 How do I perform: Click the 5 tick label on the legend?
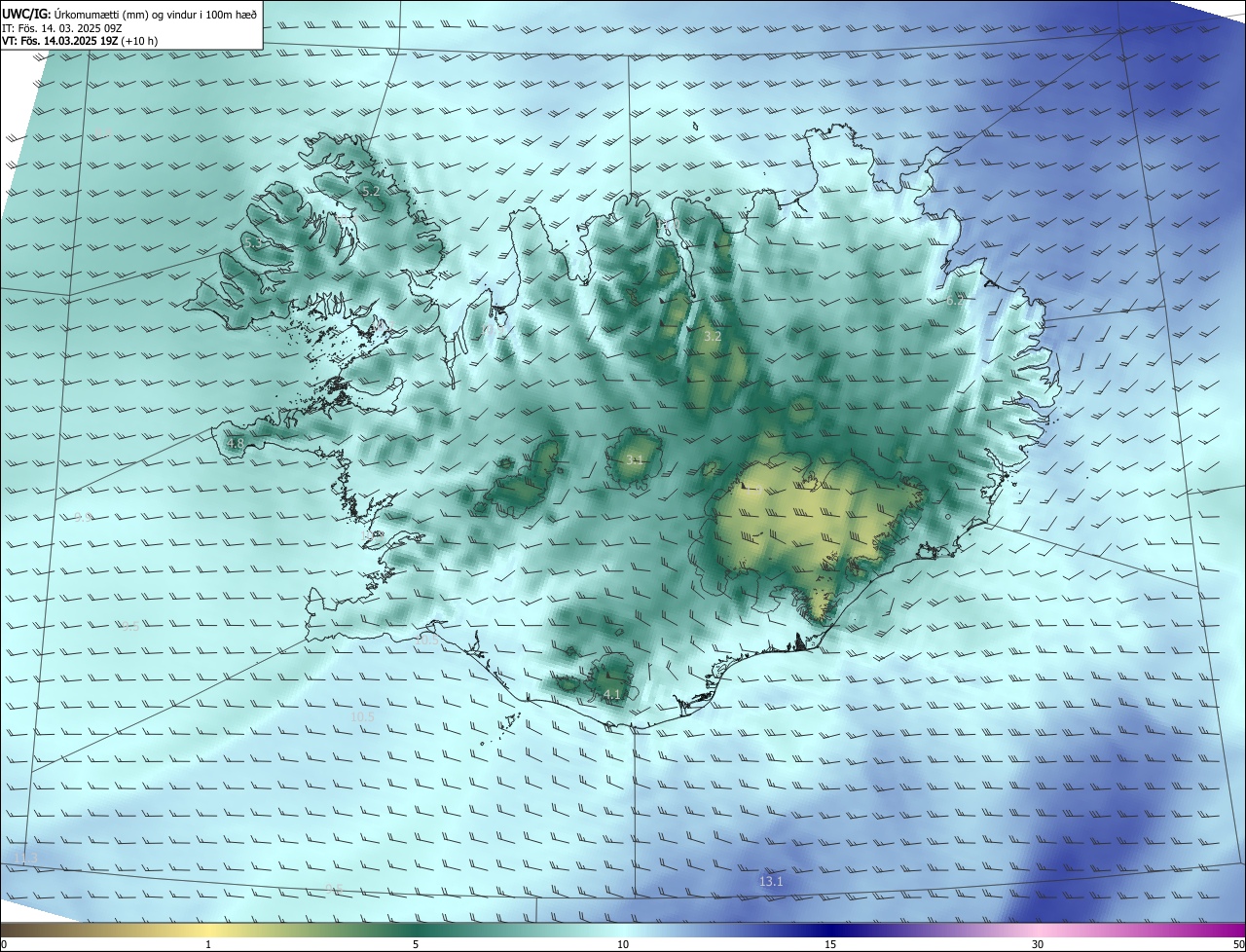click(x=416, y=944)
